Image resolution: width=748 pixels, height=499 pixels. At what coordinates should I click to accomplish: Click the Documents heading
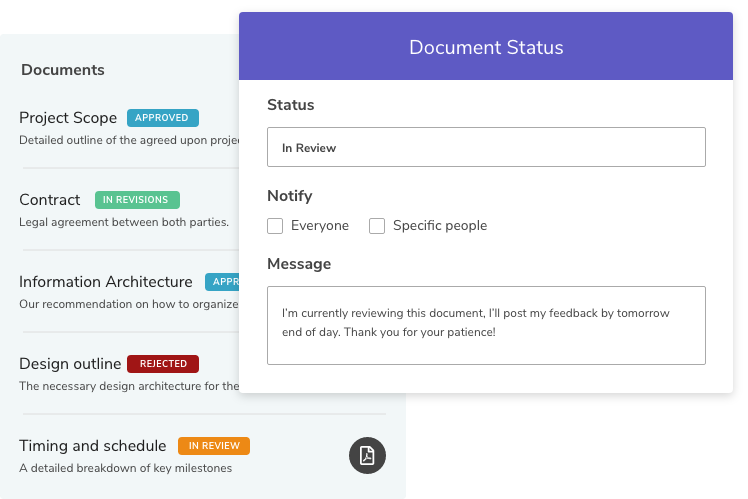pos(62,70)
